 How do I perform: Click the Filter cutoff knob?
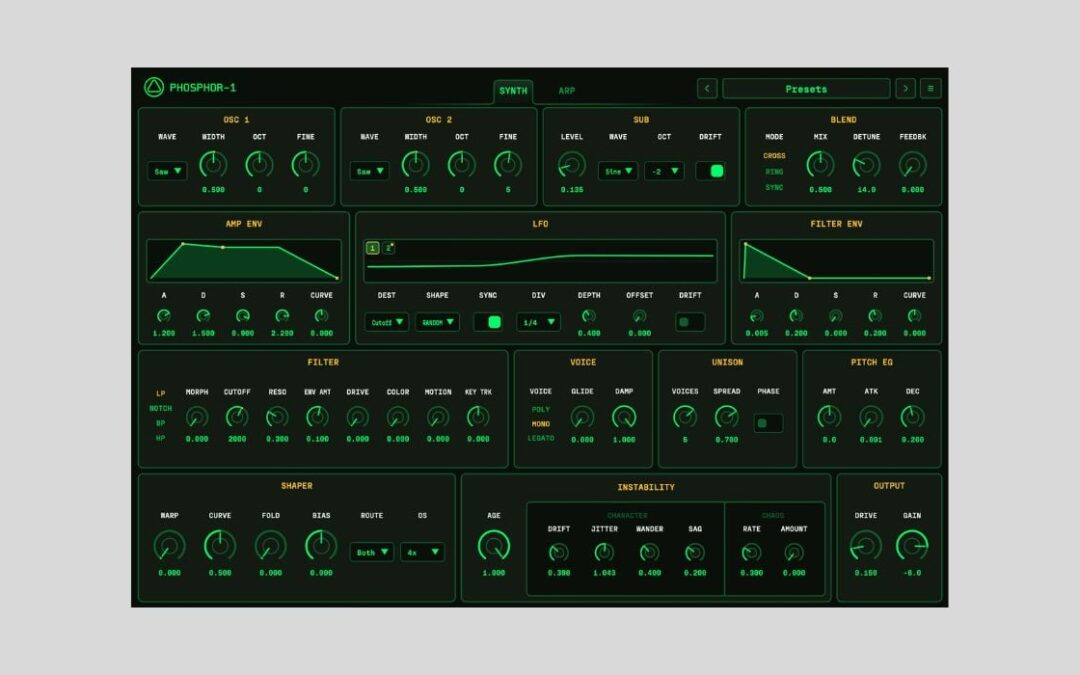pyautogui.click(x=237, y=417)
